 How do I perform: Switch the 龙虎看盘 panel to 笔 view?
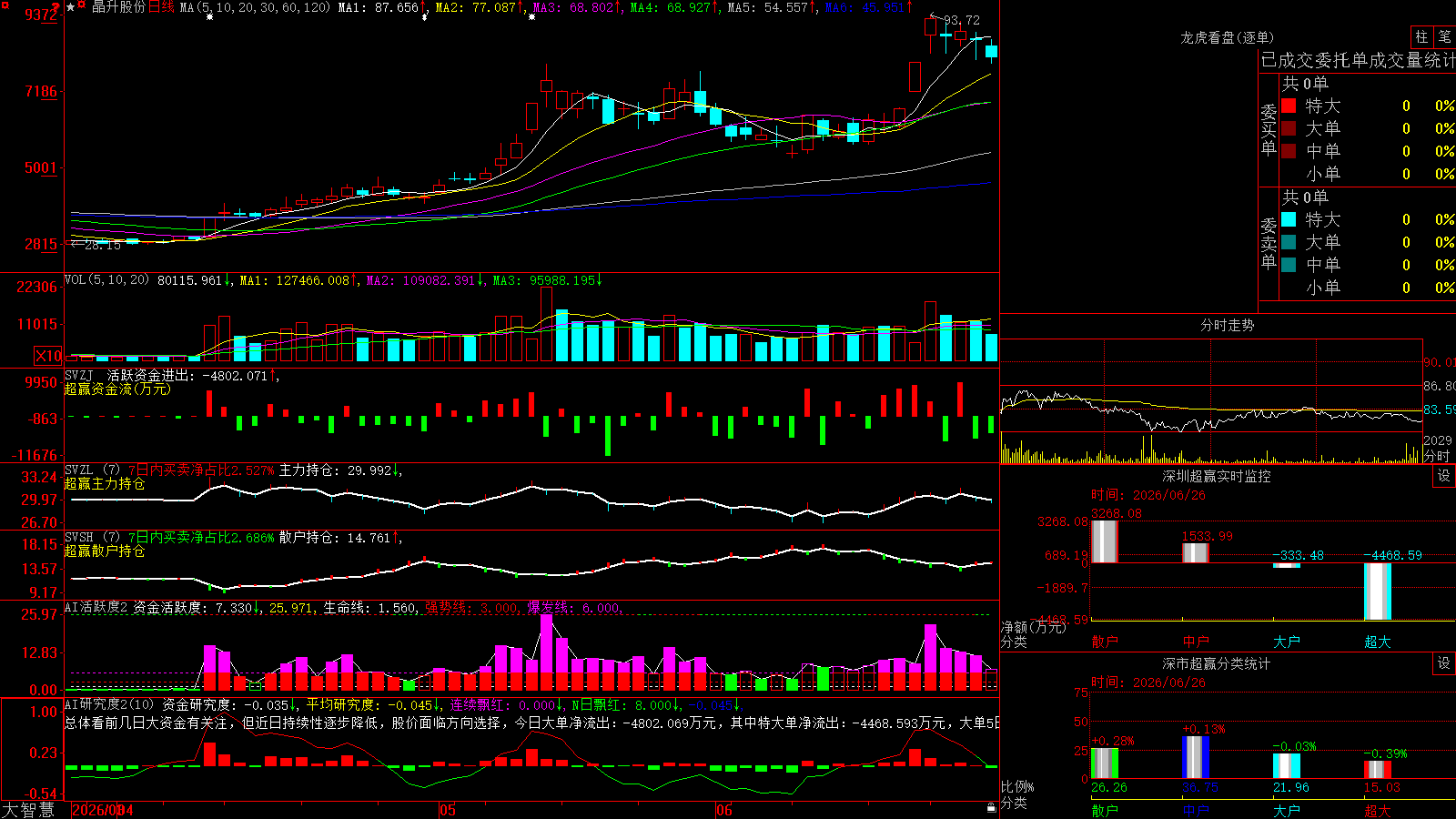[x=1444, y=37]
